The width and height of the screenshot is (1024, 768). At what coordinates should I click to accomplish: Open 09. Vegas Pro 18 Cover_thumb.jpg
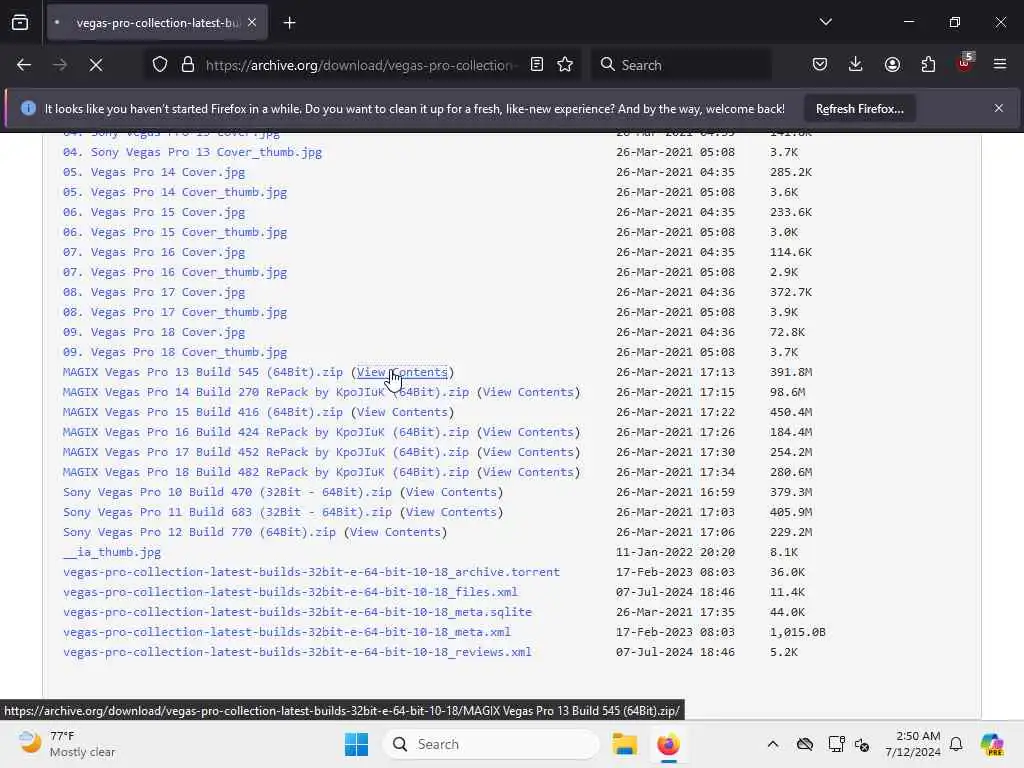pyautogui.click(x=174, y=353)
